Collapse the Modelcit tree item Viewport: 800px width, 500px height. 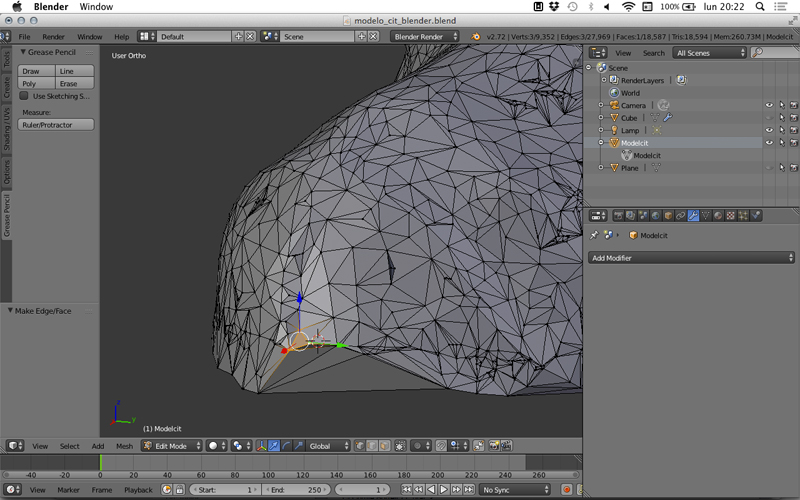point(601,143)
